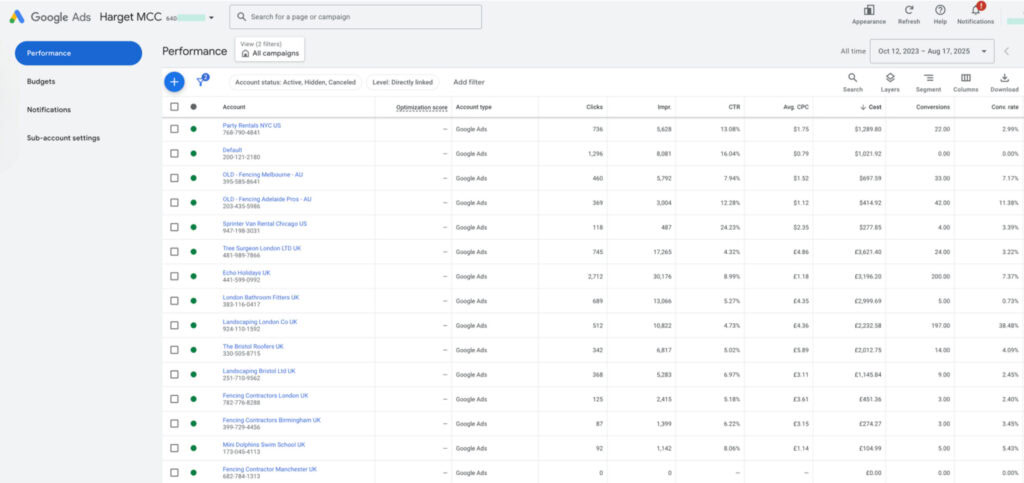Open the Default account link
Image resolution: width=1024 pixels, height=483 pixels.
(x=232, y=150)
